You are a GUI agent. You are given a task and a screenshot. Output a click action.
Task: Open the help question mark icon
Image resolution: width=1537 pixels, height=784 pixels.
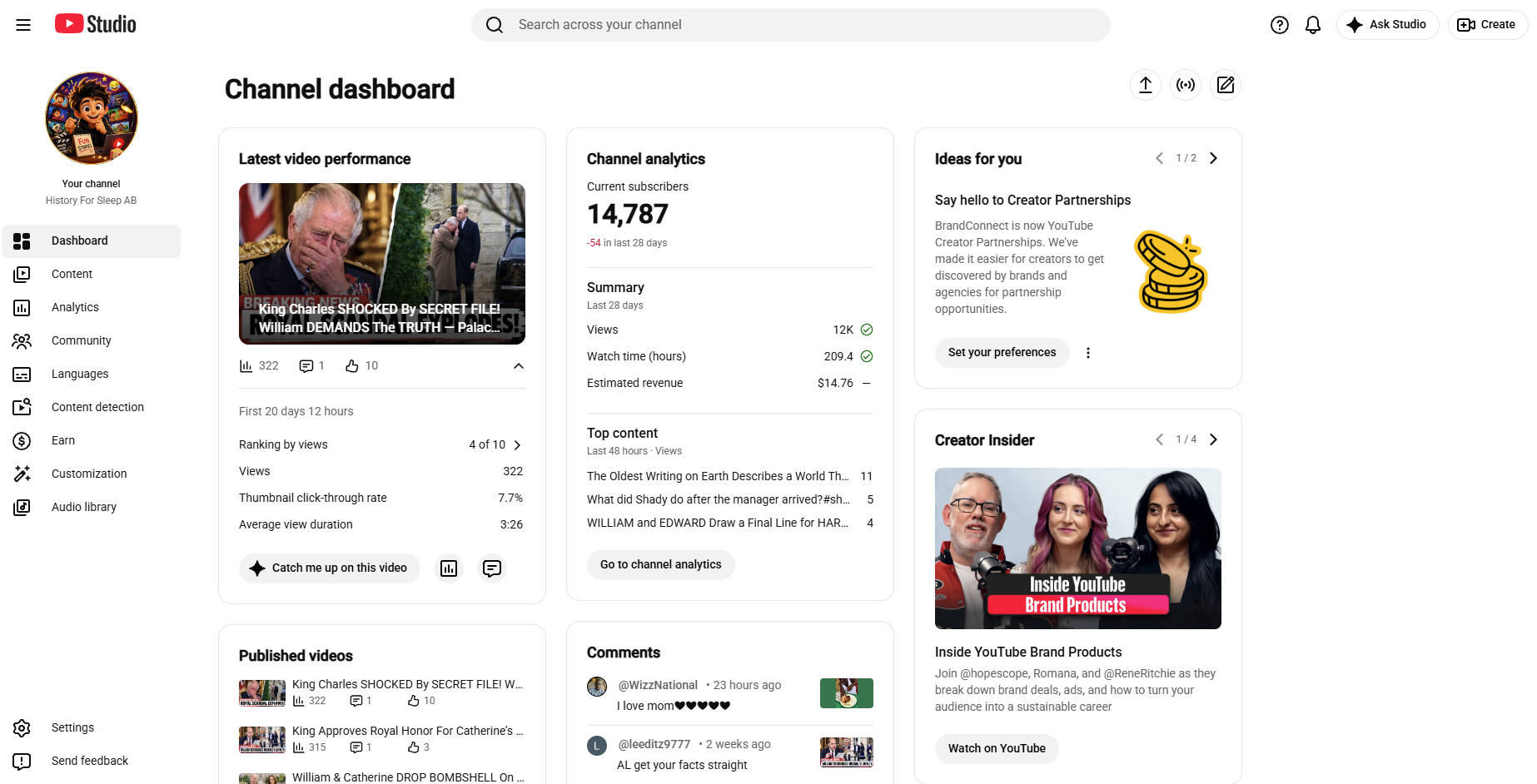pos(1280,25)
